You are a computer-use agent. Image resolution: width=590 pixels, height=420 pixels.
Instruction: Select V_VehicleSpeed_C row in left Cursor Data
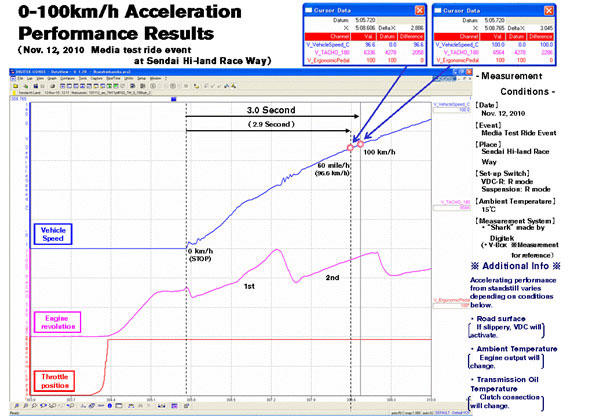(x=365, y=44)
